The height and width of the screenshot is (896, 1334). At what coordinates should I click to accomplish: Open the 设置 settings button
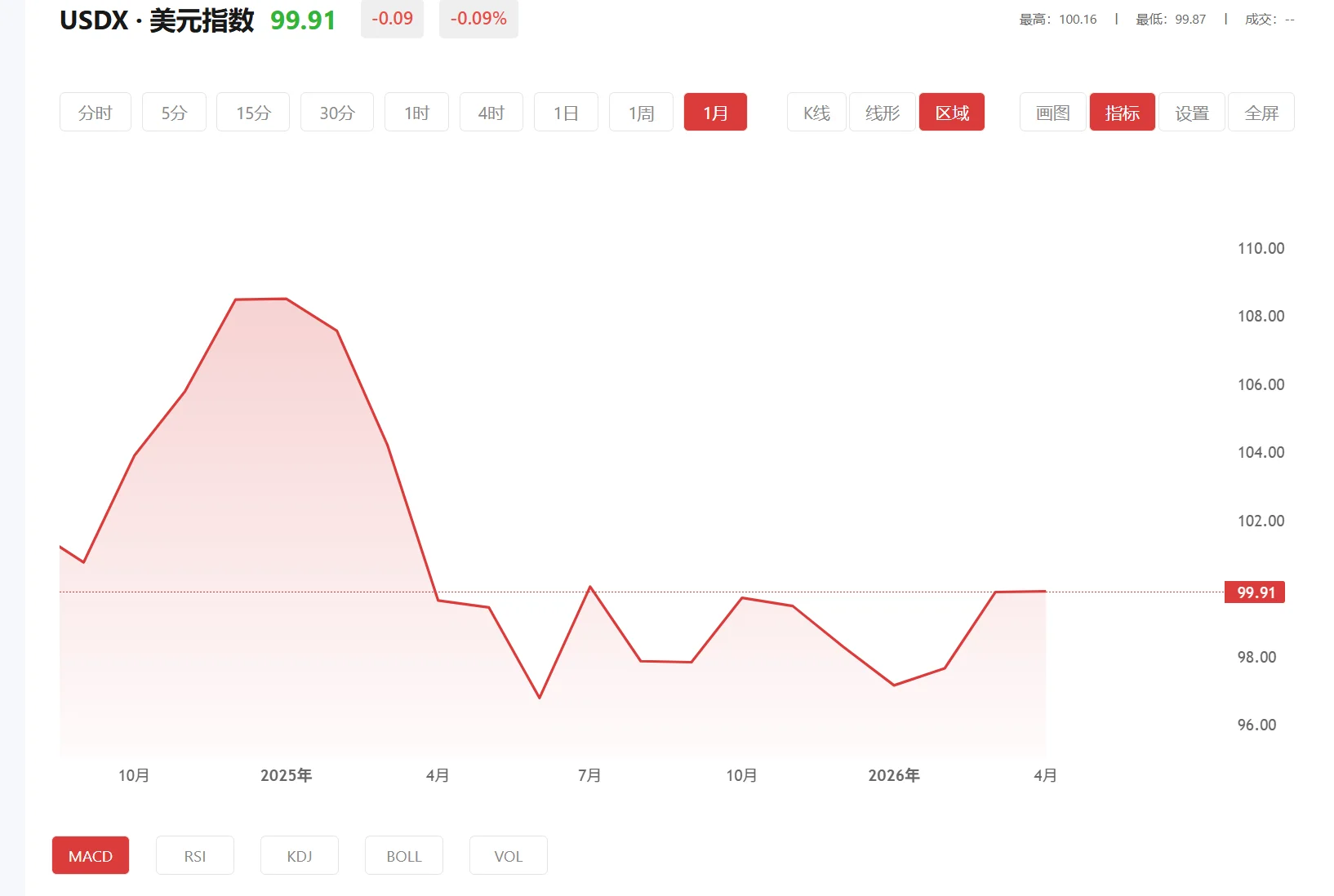(1192, 113)
